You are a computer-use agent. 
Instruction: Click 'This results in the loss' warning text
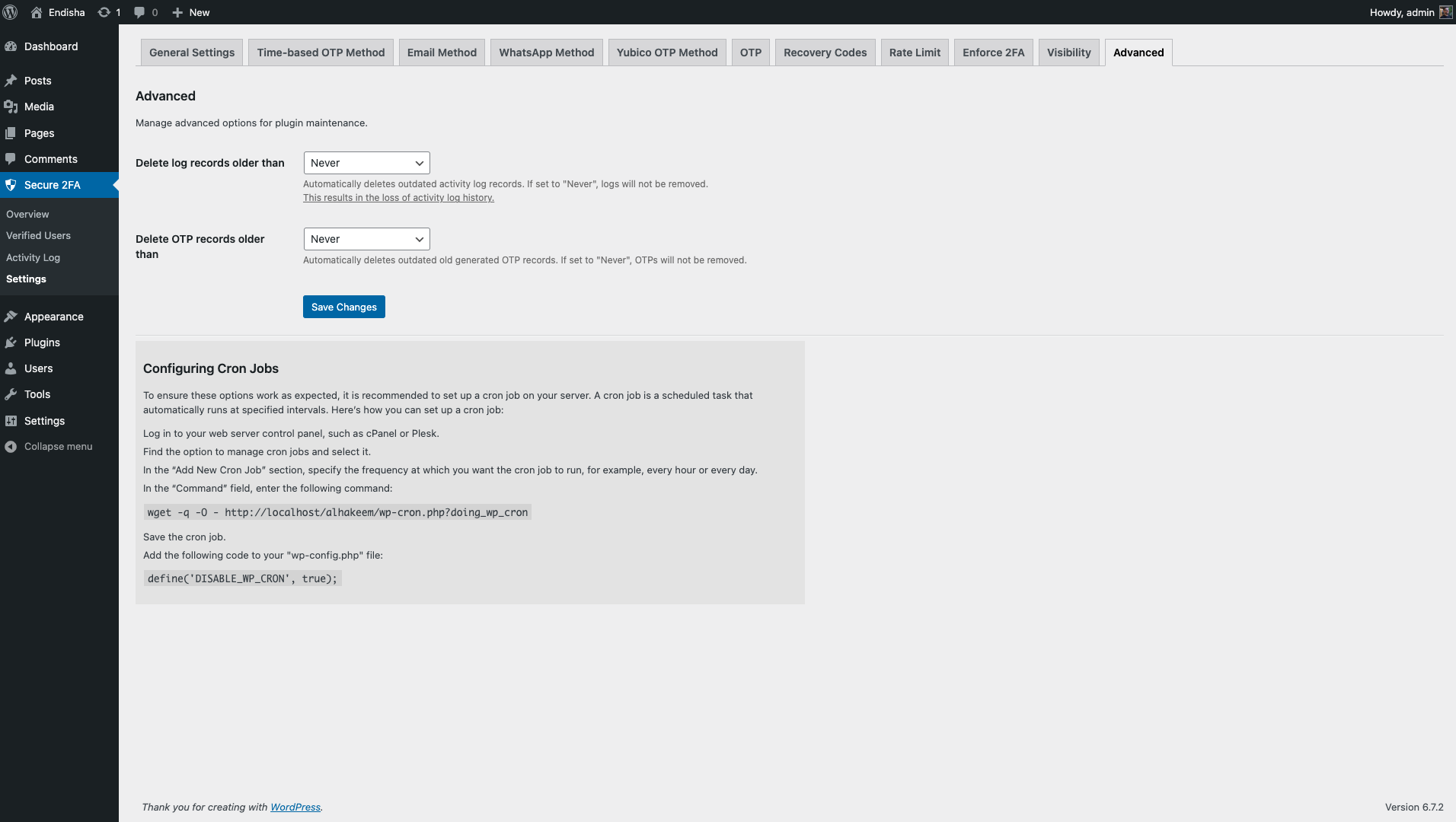pos(398,198)
